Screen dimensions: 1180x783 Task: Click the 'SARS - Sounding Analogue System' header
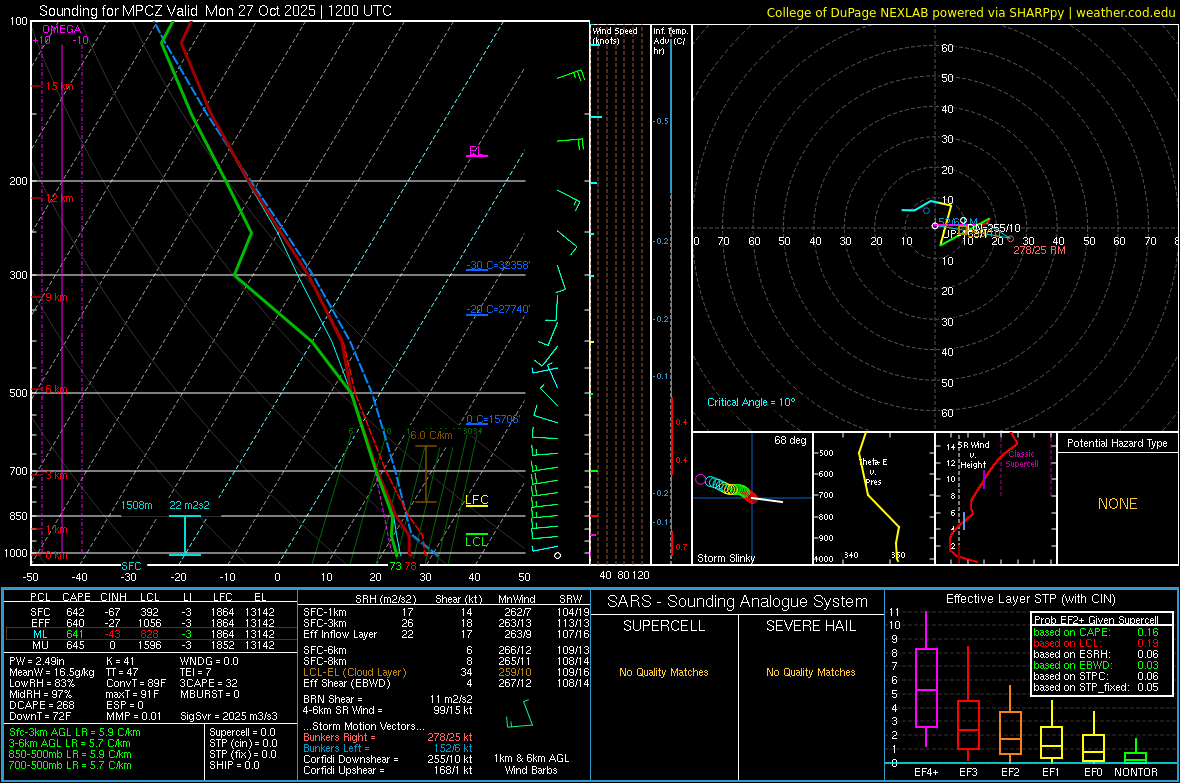[738, 602]
